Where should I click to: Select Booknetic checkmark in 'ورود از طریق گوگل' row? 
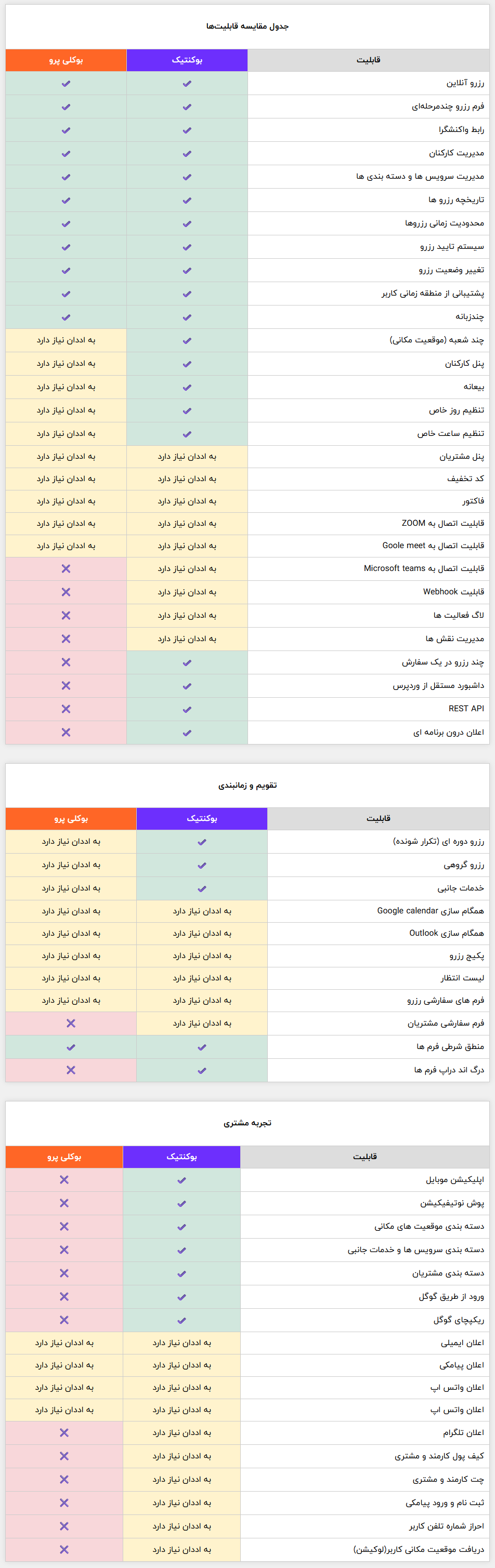[x=181, y=1297]
